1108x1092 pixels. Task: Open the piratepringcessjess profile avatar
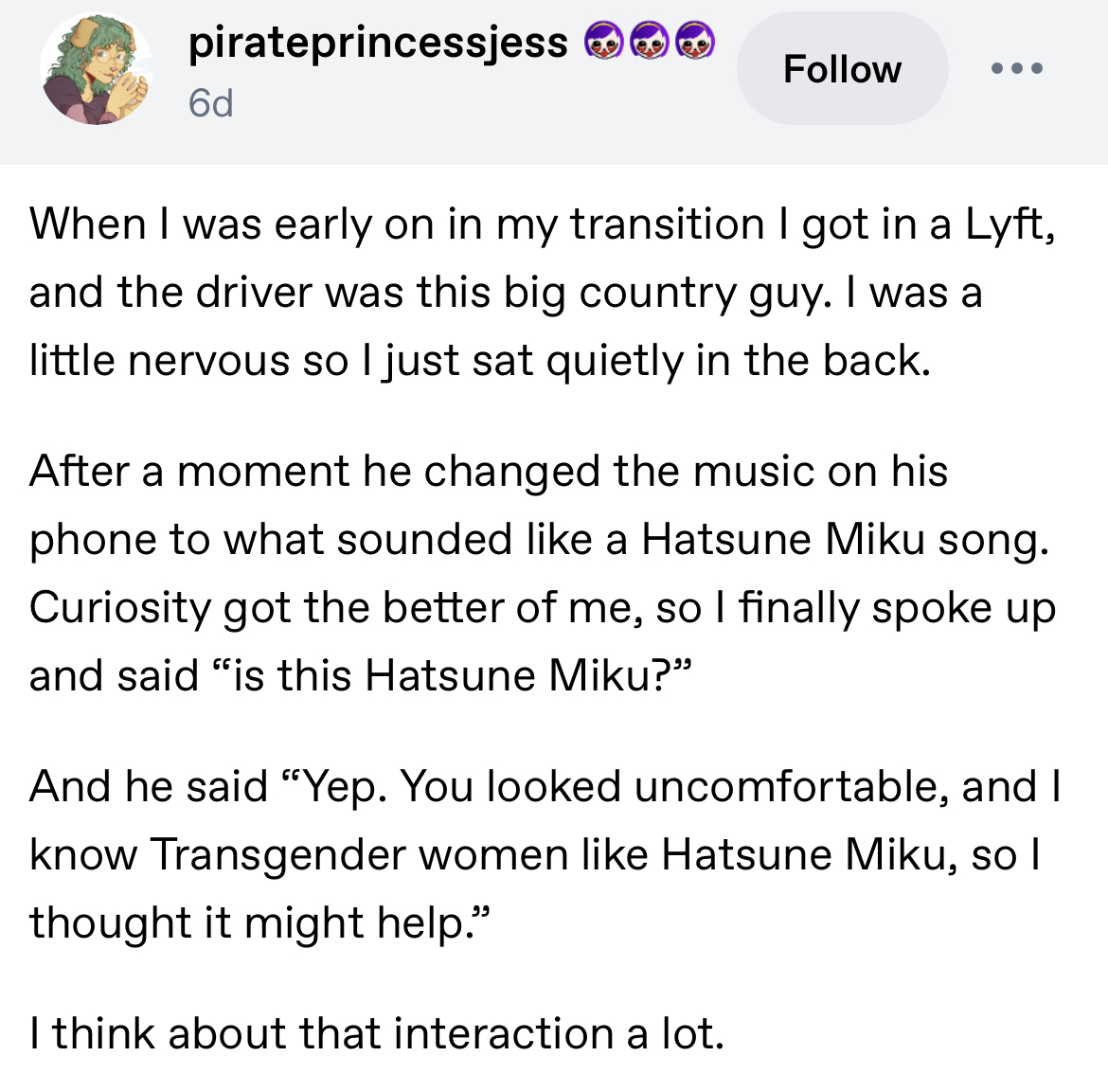[98, 70]
